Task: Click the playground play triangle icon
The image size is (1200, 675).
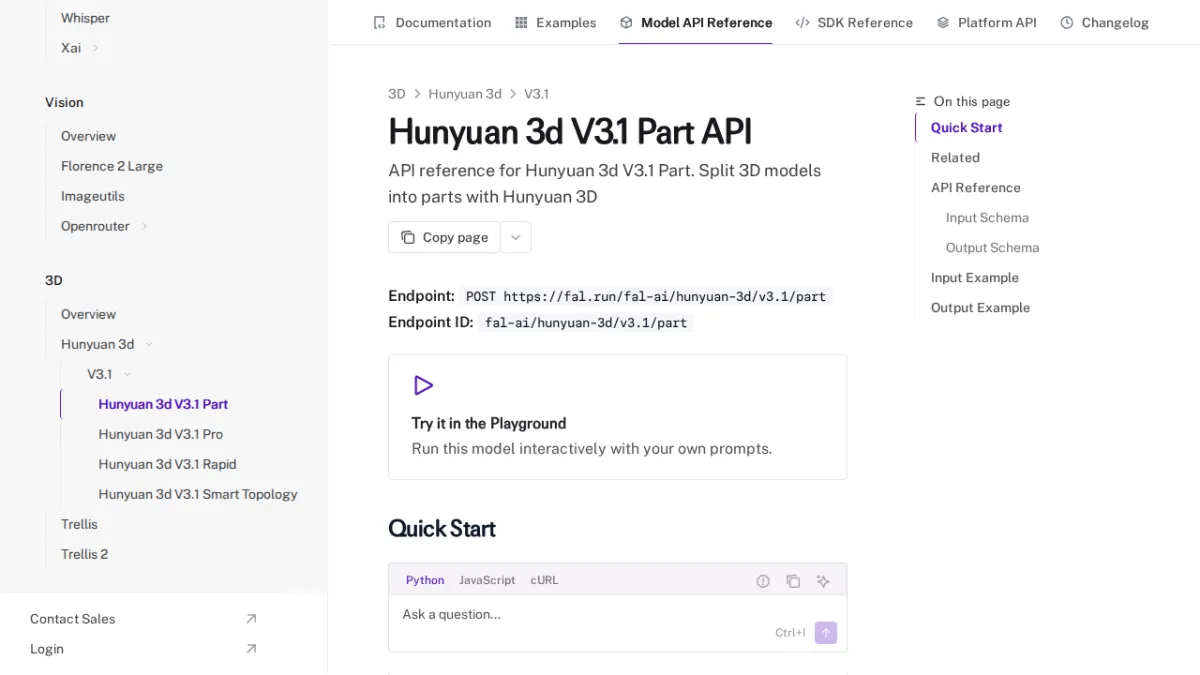Action: click(x=423, y=385)
